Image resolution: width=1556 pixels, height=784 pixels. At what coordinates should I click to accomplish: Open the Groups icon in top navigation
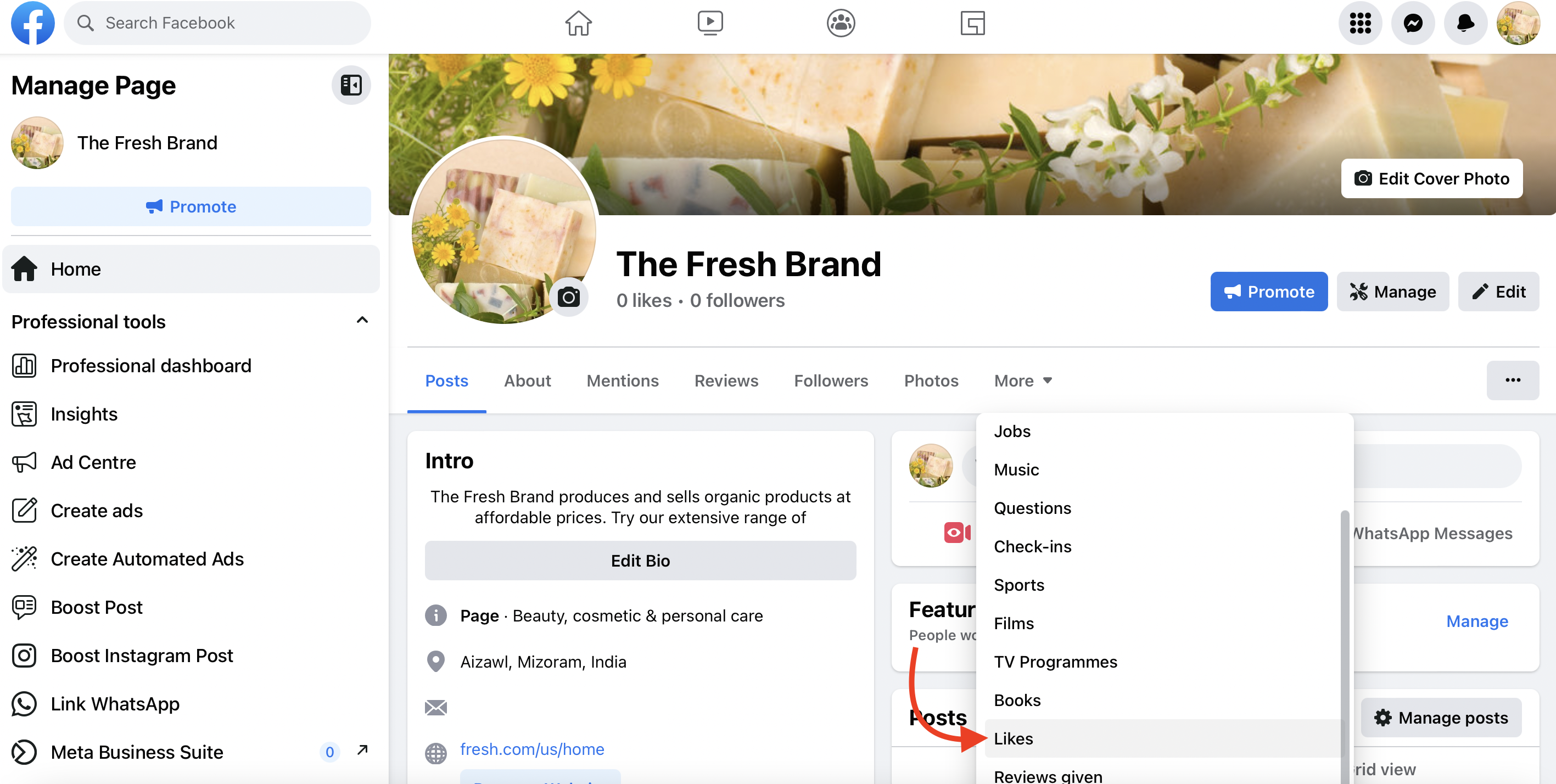(x=840, y=23)
